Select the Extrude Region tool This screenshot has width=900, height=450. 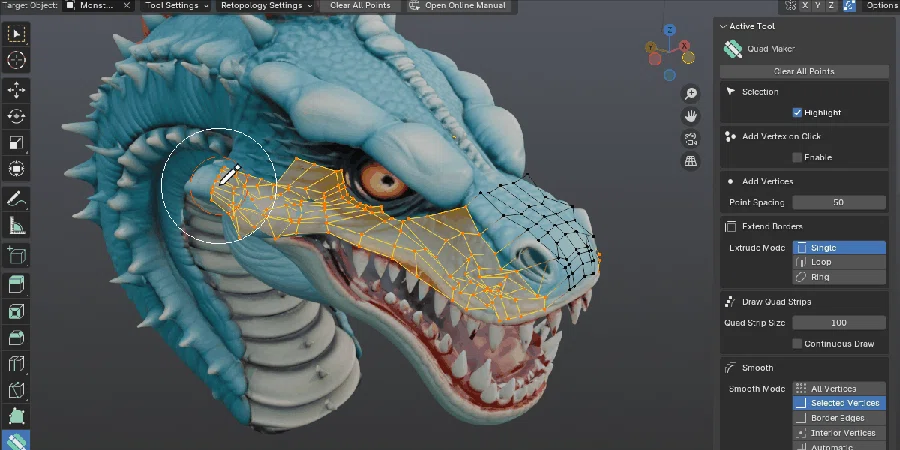pyautogui.click(x=16, y=285)
